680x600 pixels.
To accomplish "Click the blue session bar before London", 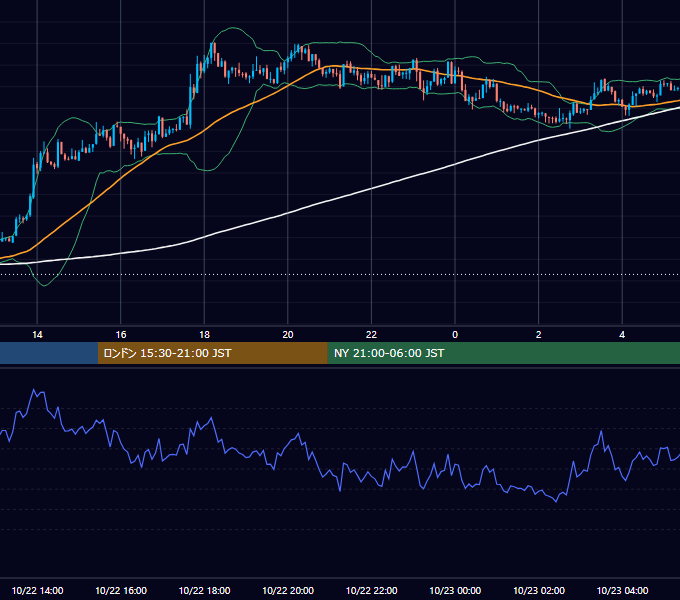I will (49, 353).
